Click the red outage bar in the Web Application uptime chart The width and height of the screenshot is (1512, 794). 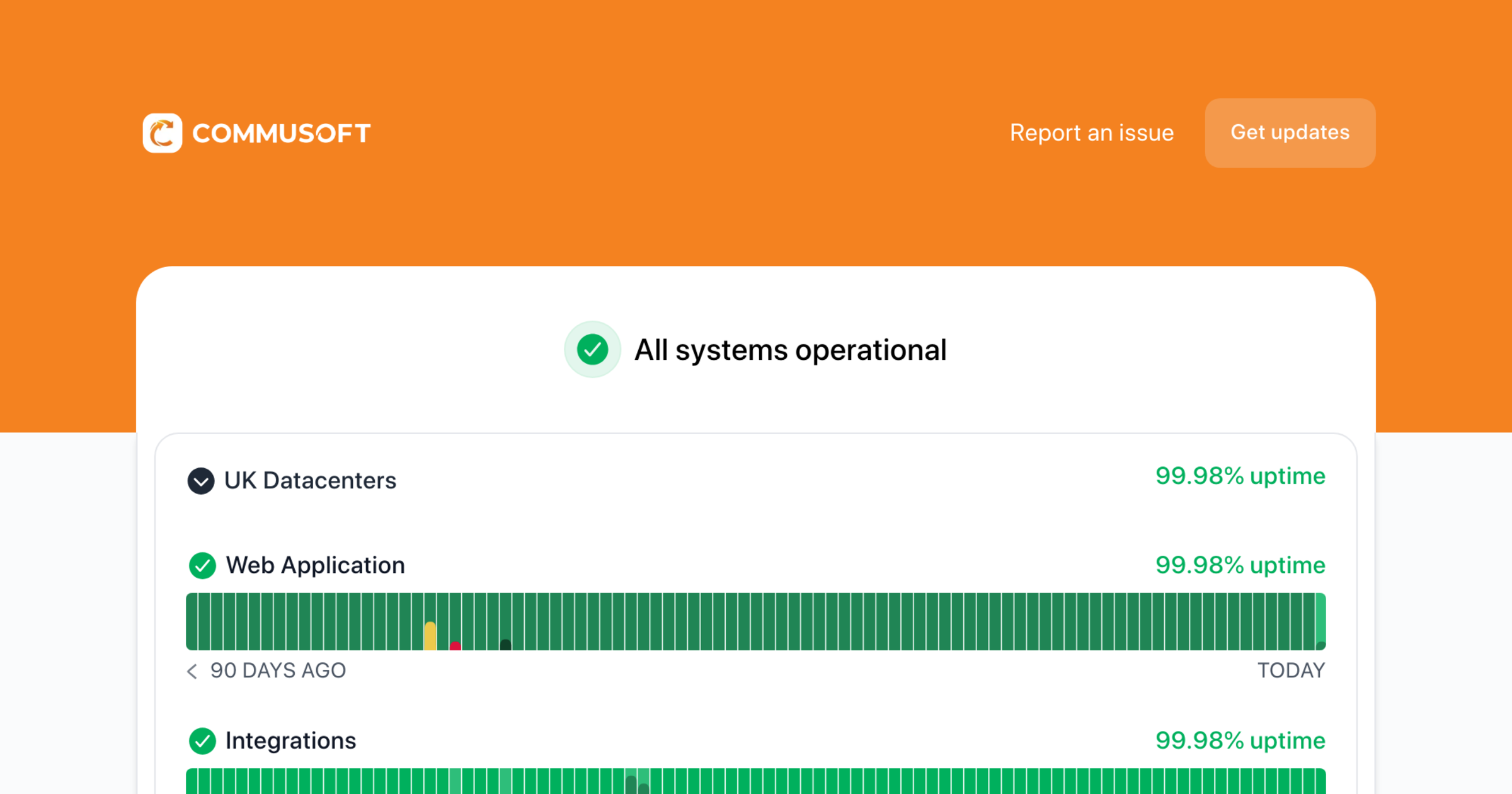pos(455,645)
